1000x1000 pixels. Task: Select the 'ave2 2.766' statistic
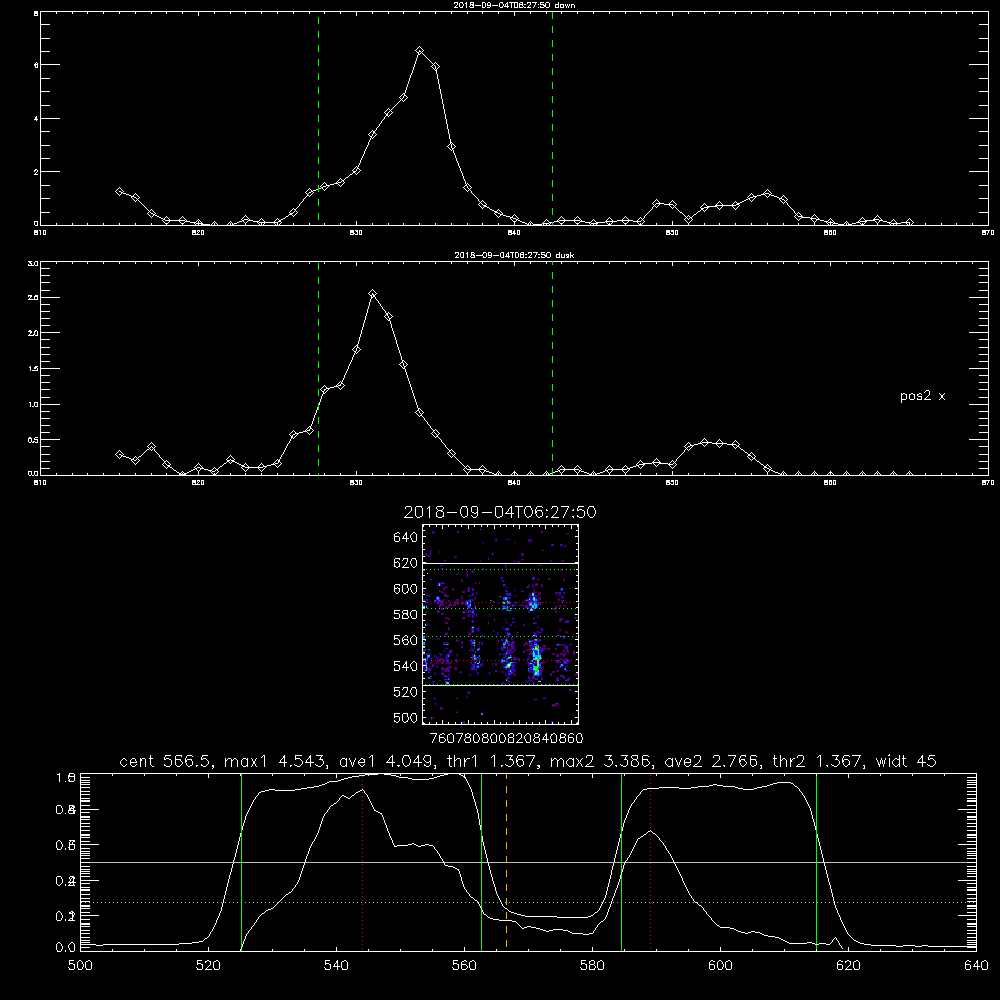[712, 761]
